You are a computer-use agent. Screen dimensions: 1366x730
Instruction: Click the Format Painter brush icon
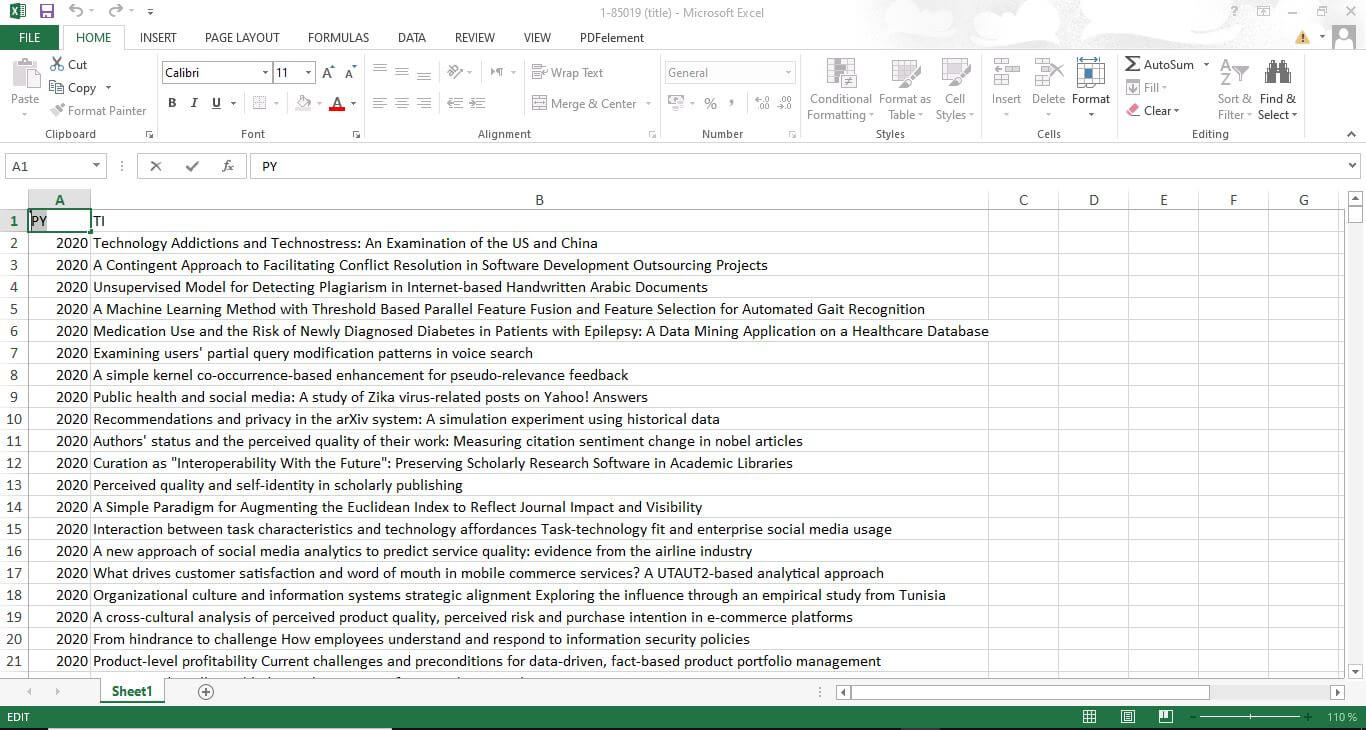click(x=58, y=111)
